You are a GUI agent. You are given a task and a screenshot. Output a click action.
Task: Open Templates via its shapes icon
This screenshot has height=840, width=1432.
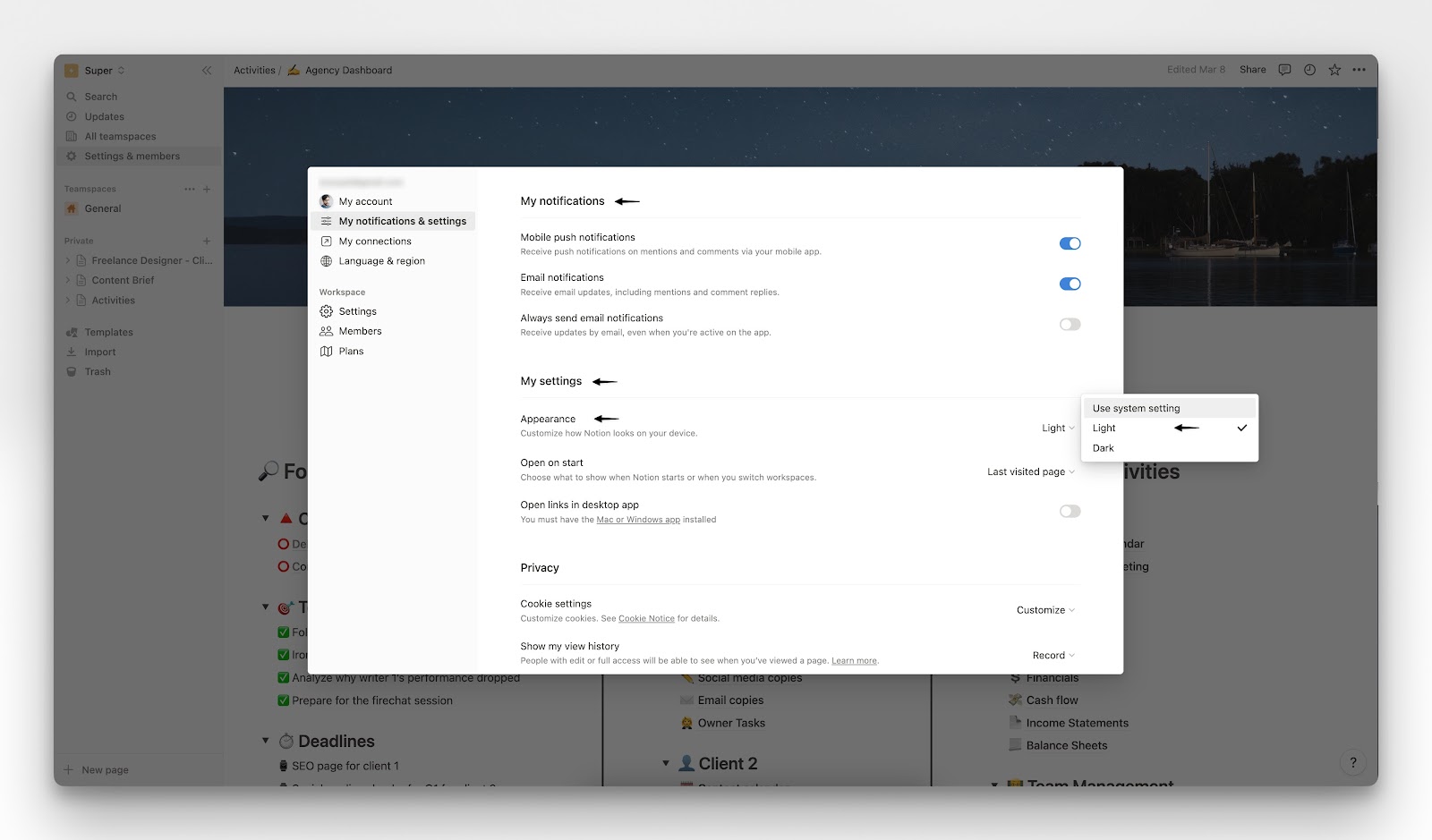(x=72, y=332)
